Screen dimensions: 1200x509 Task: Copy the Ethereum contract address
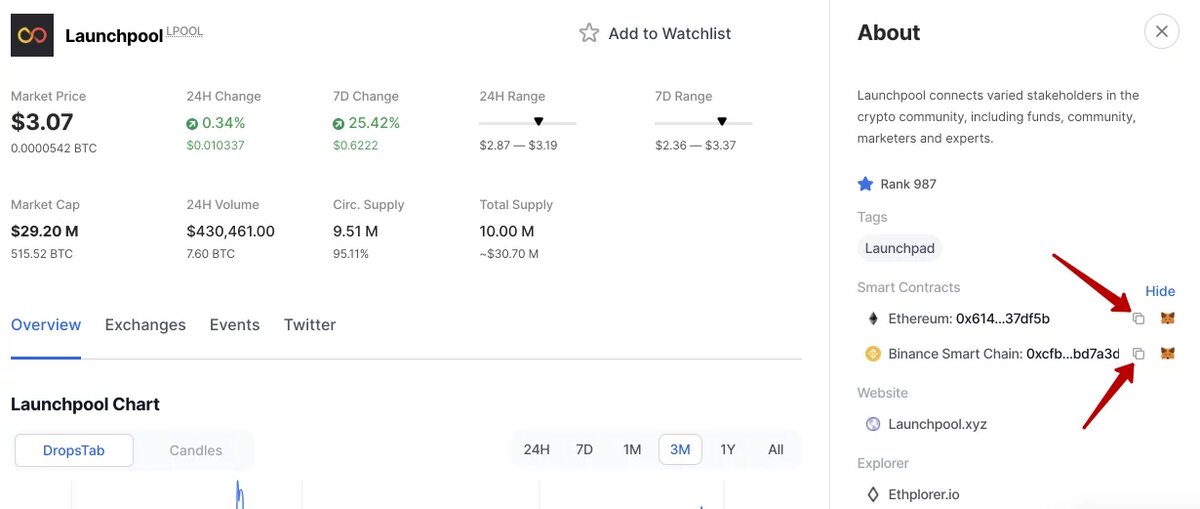(1138, 319)
